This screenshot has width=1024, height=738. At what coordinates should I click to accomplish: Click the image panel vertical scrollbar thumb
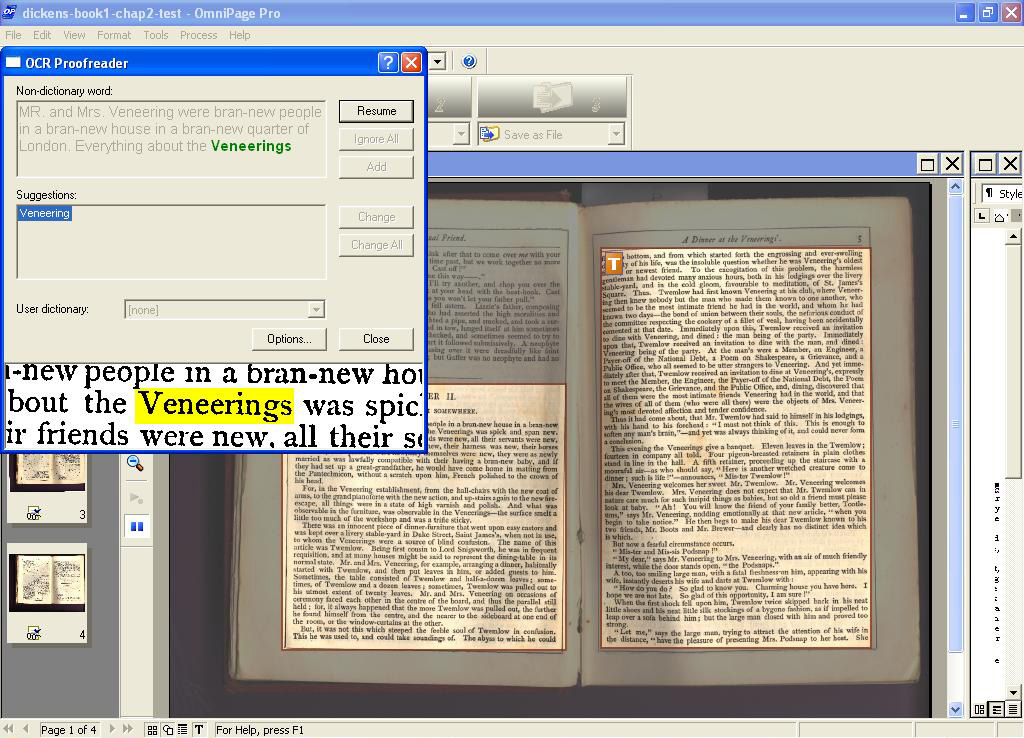[x=955, y=424]
